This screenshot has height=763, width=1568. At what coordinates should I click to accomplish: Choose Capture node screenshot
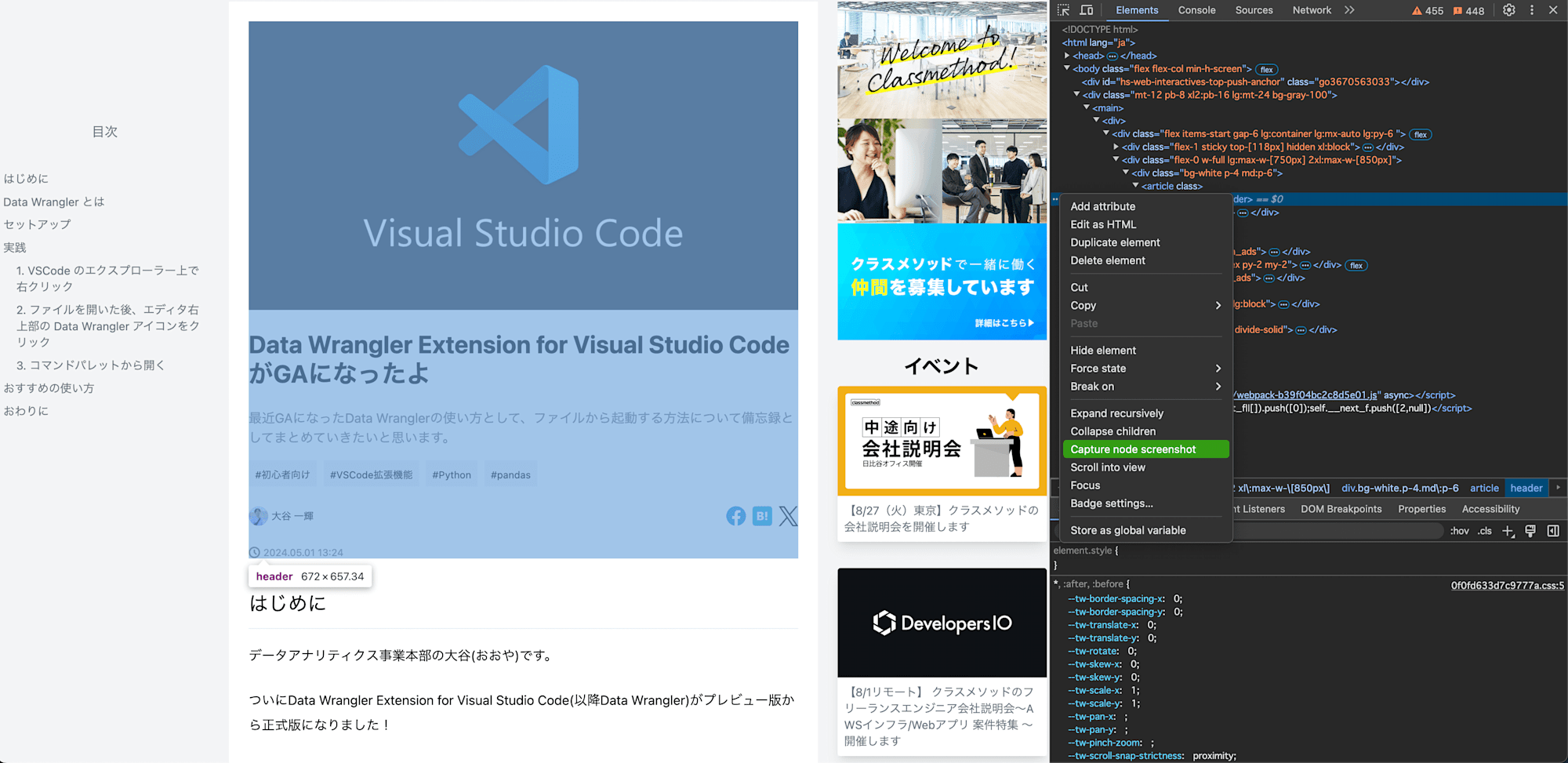click(1145, 449)
